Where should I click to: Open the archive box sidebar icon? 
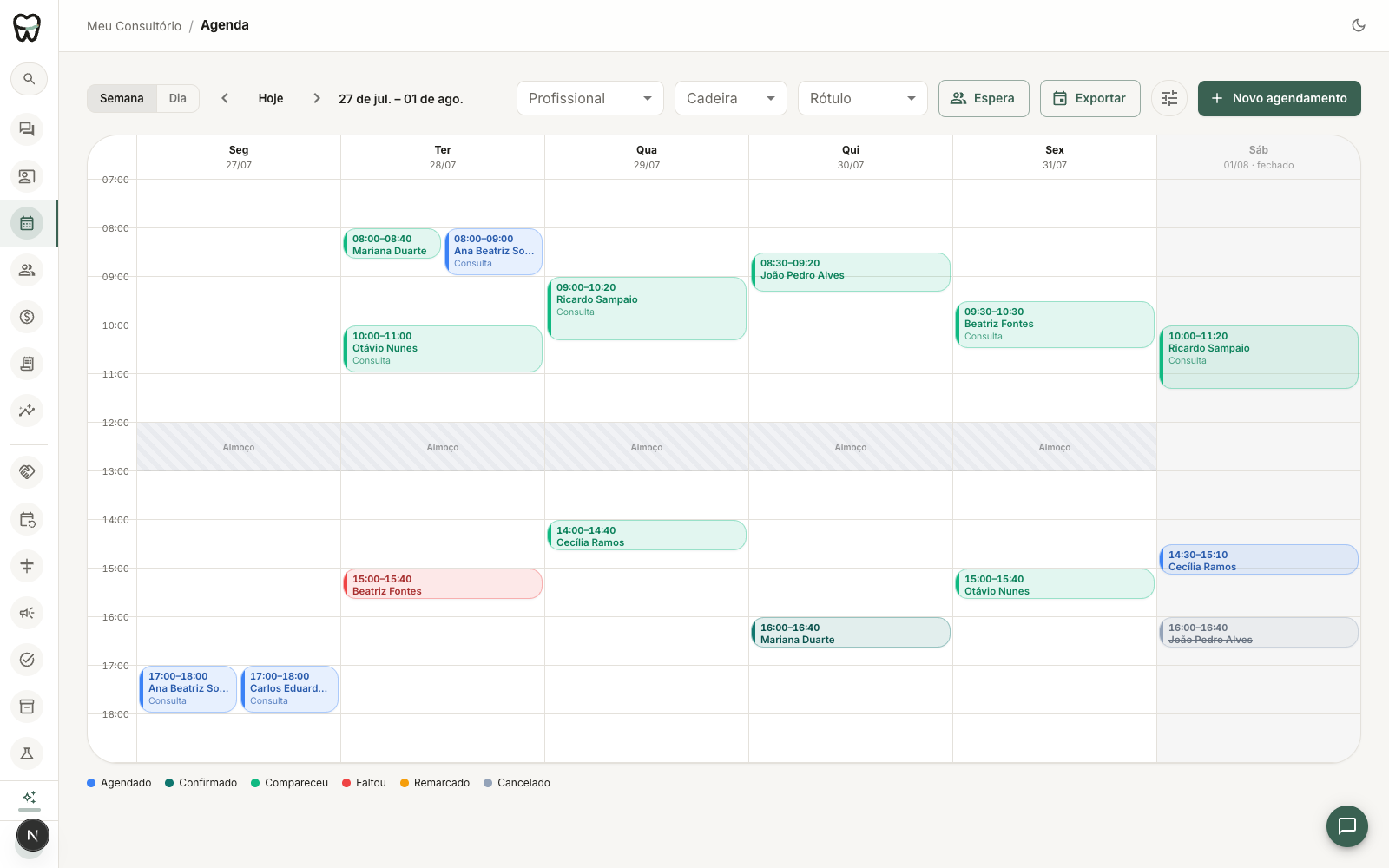click(x=27, y=707)
